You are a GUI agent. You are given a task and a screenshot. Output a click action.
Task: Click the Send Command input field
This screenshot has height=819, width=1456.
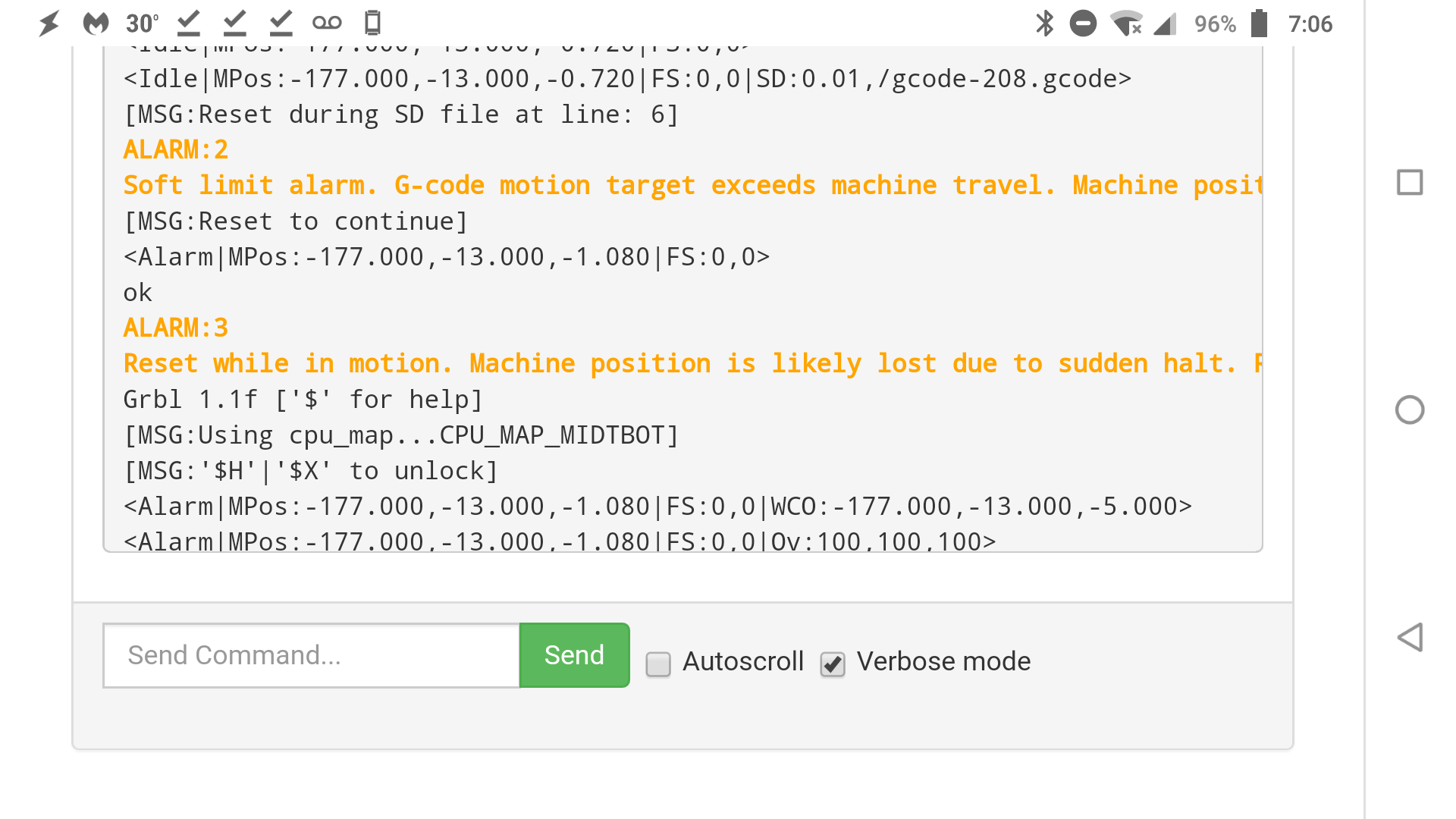click(x=311, y=654)
